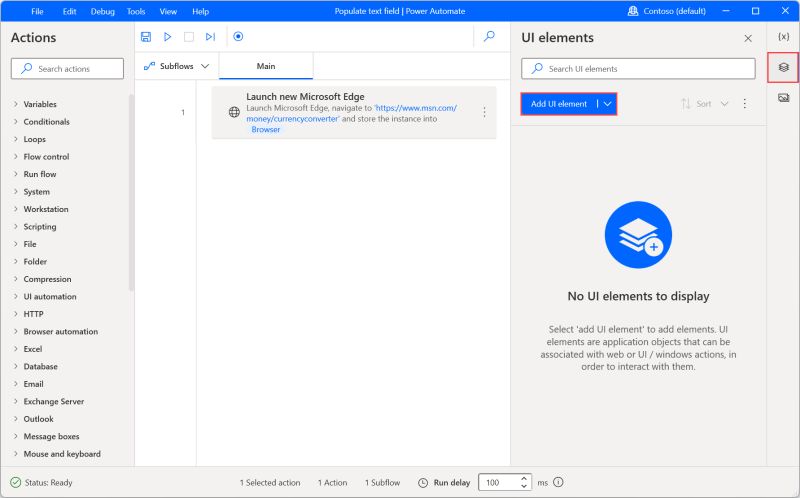Viewport: 800px width, 498px height.
Task: Select the Compression tree item
Action: [x=47, y=279]
